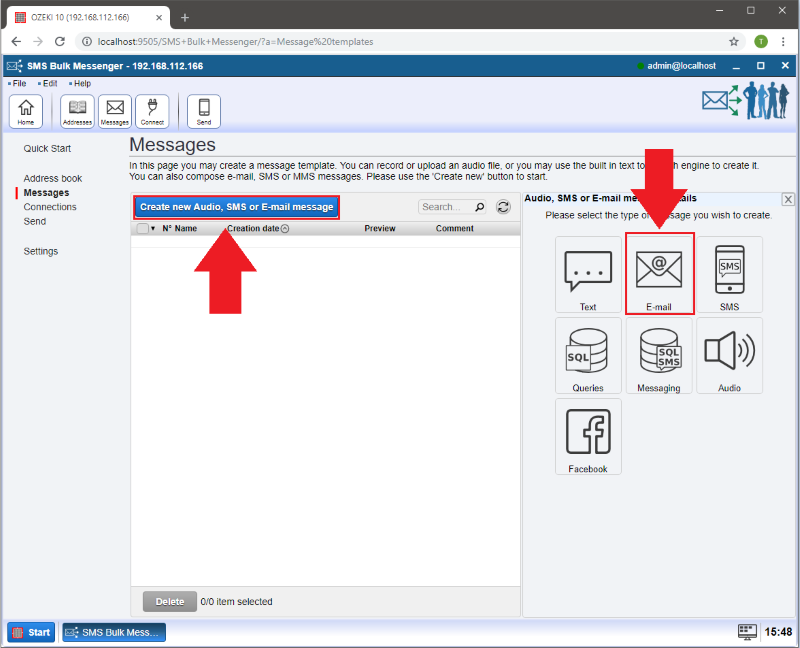Open the Addresses toolbar icon

77,111
